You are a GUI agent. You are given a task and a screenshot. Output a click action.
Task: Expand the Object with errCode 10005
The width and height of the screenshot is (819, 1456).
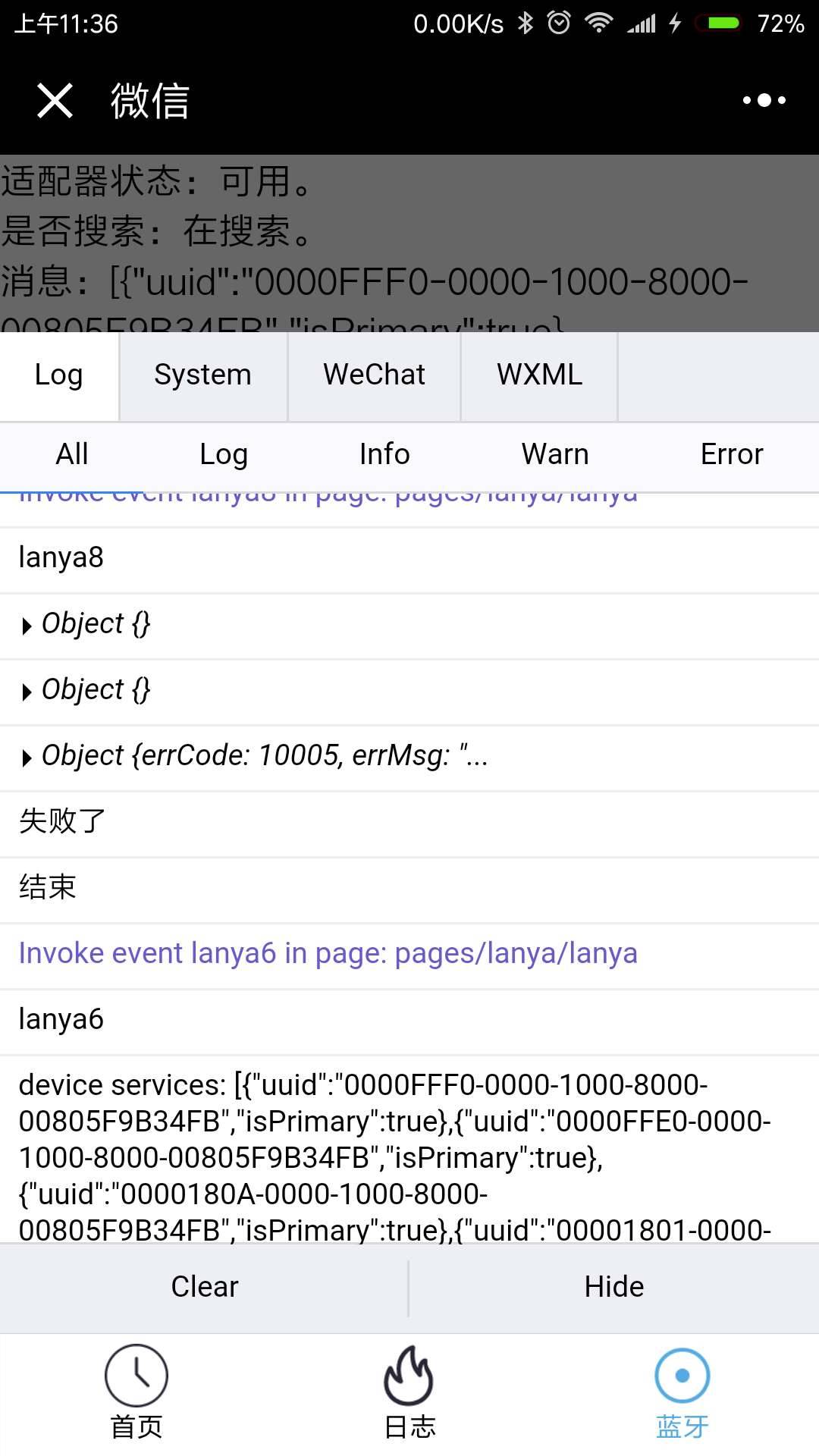(409, 758)
